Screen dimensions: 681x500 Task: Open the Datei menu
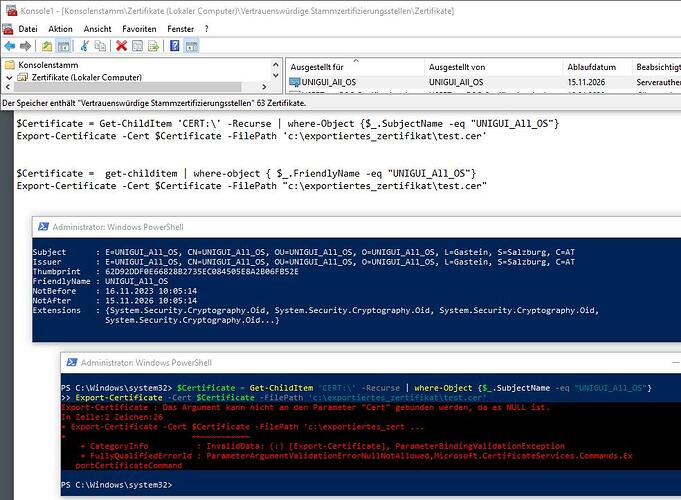pos(28,29)
